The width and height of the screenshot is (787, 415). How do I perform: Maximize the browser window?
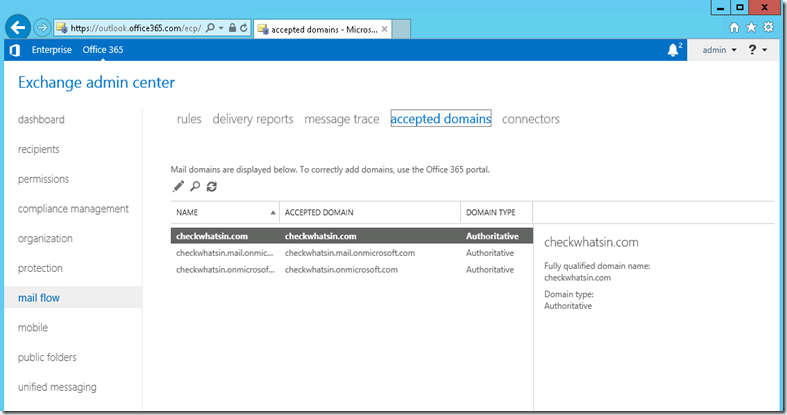click(739, 7)
